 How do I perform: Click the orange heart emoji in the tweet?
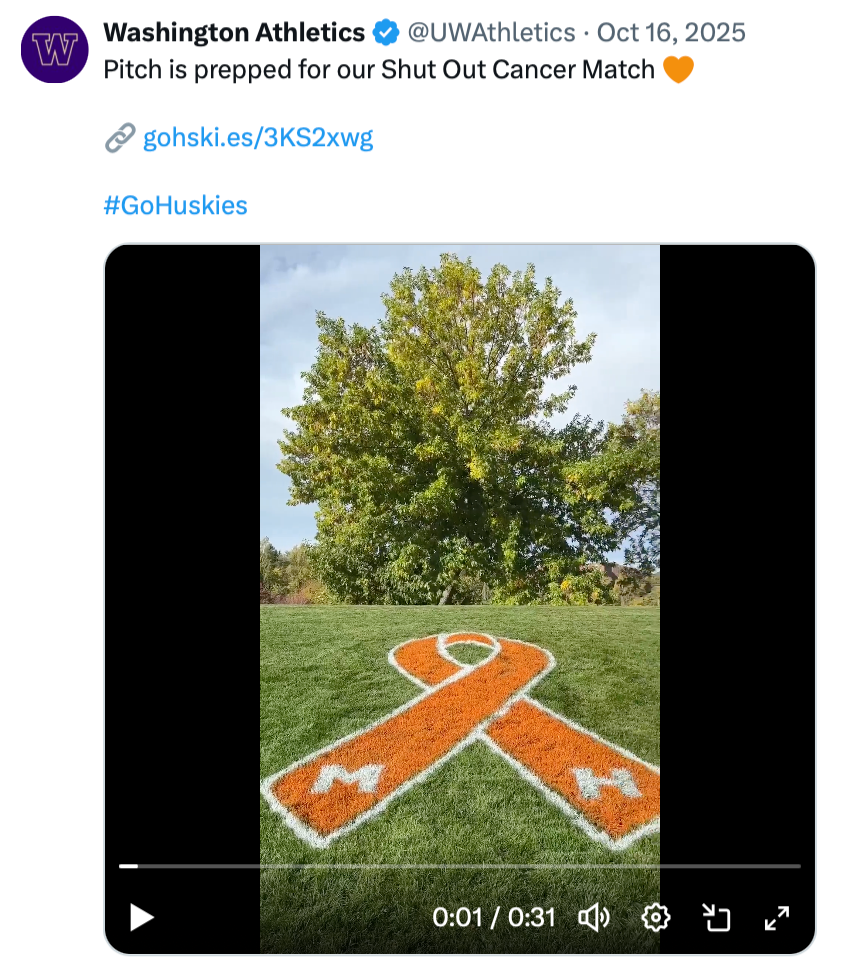tap(678, 70)
